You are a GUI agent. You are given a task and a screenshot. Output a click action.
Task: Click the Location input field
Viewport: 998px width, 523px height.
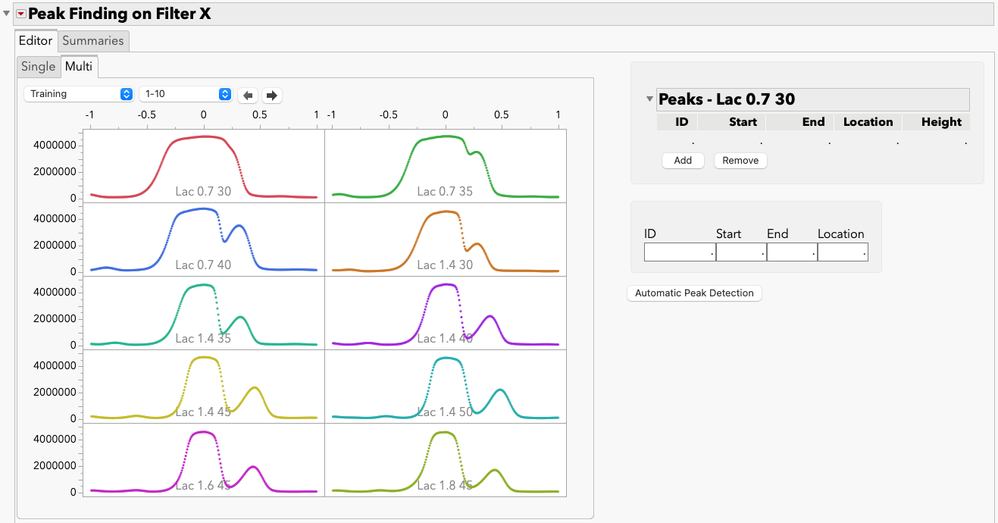841,253
